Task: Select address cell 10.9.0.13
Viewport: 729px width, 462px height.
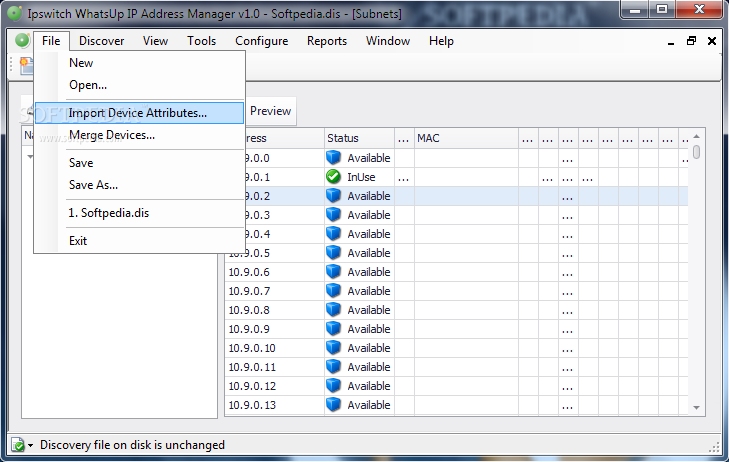Action: click(275, 405)
